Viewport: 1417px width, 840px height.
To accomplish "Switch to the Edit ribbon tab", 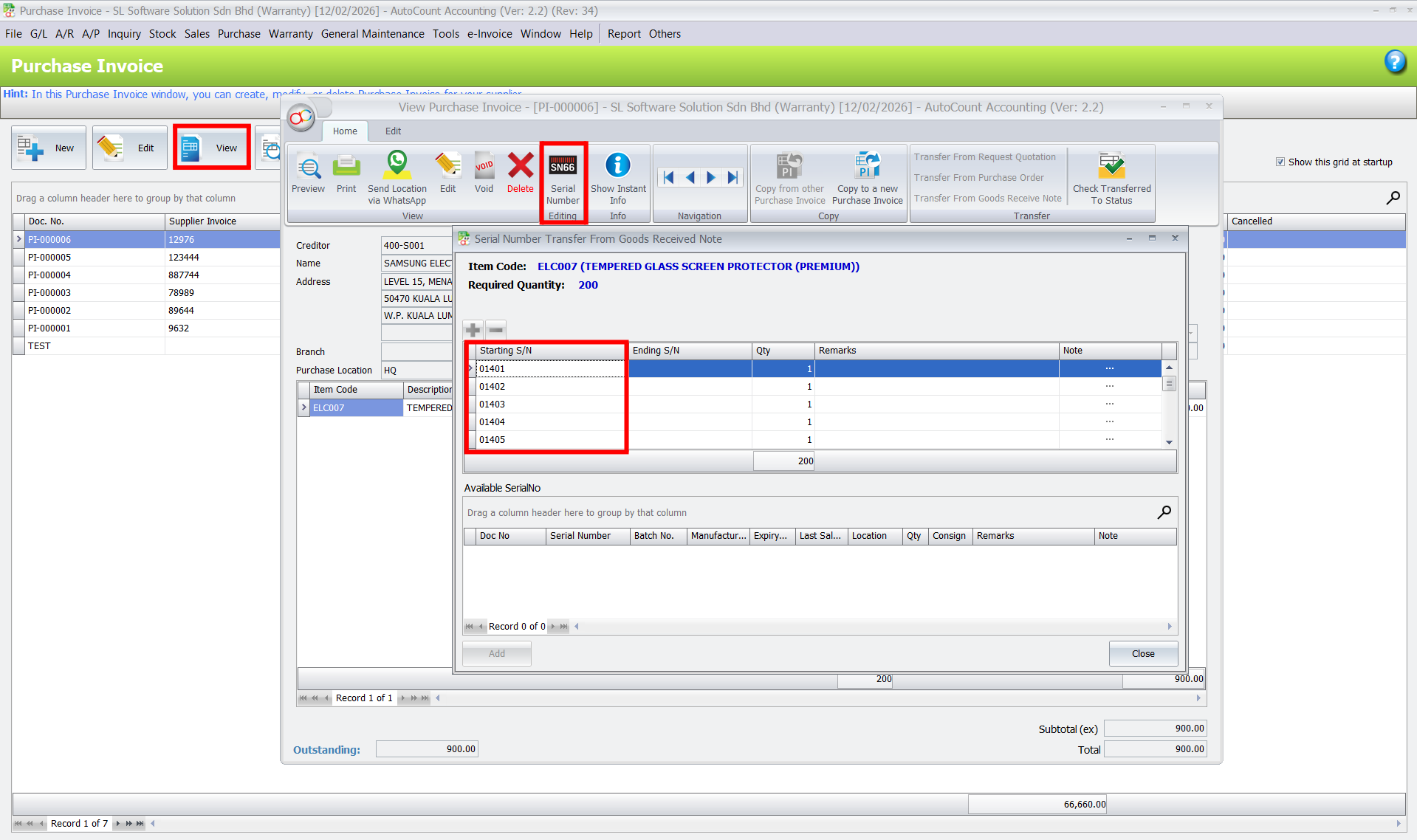I will click(x=393, y=131).
